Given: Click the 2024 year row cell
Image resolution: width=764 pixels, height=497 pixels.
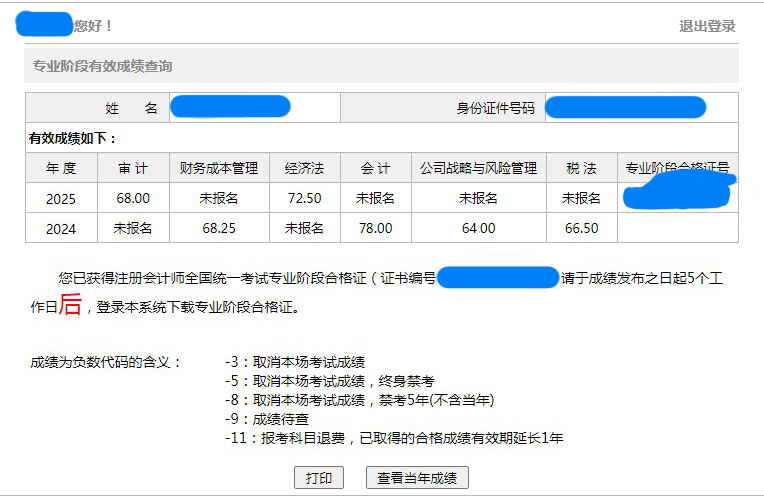Looking at the screenshot, I should click(61, 228).
